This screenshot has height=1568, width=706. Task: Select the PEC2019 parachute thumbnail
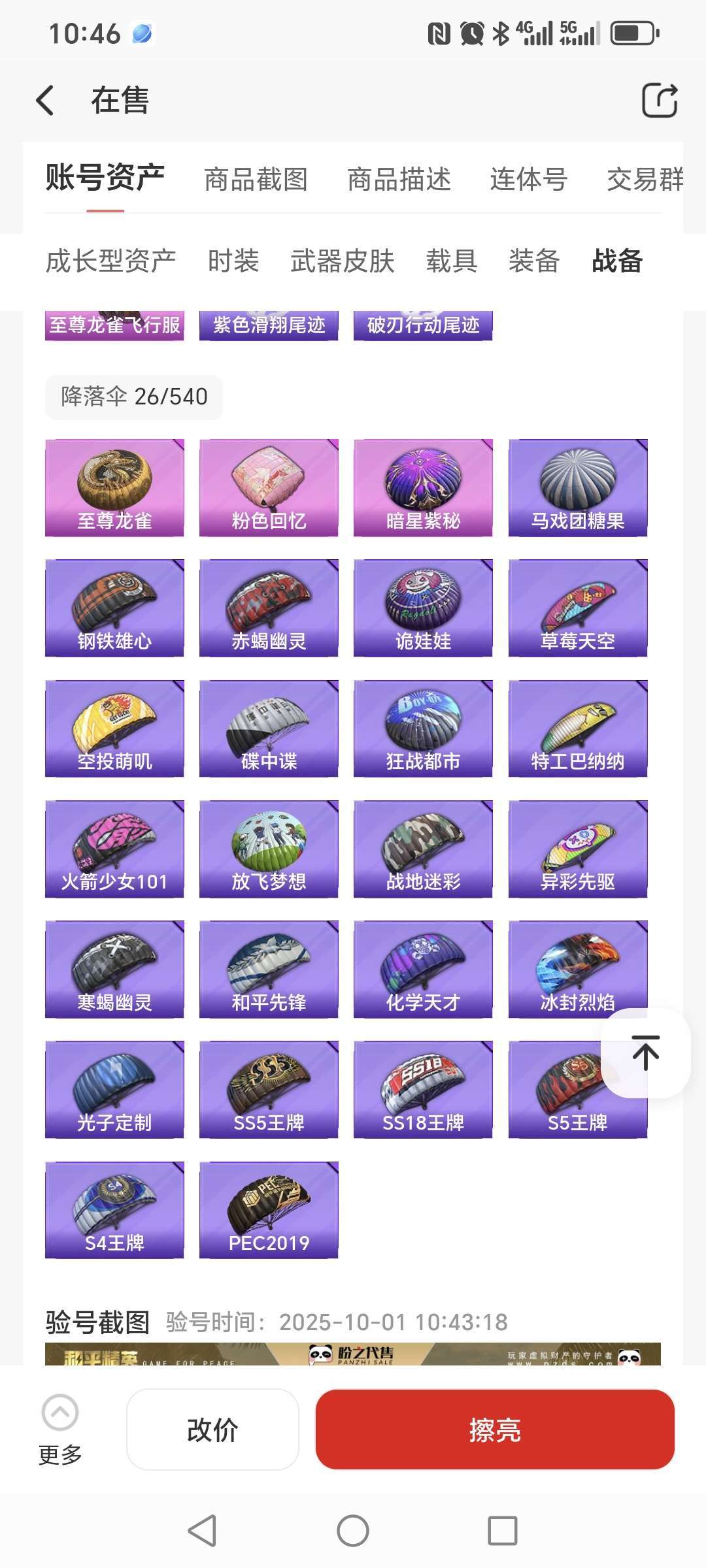[x=269, y=1210]
